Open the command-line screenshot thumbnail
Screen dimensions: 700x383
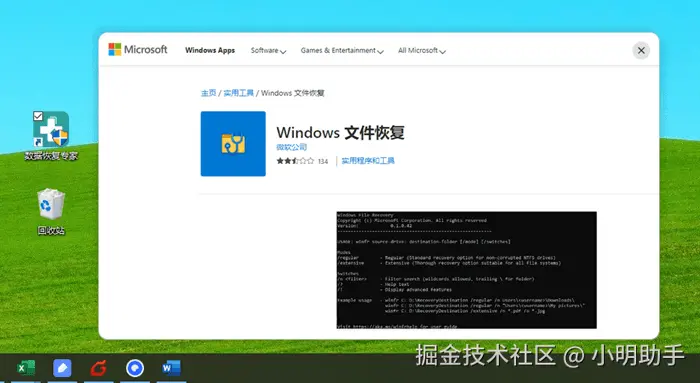[467, 270]
